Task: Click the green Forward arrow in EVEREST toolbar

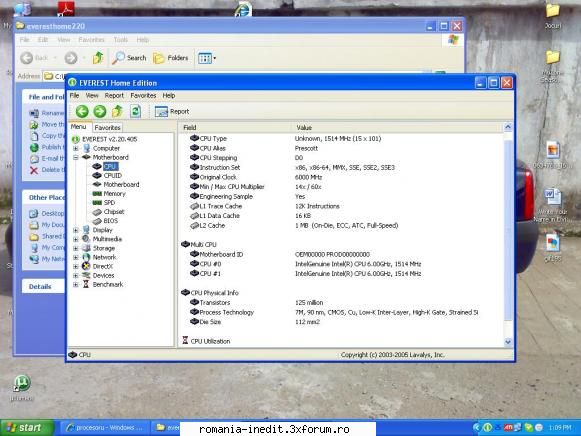Action: [x=99, y=111]
